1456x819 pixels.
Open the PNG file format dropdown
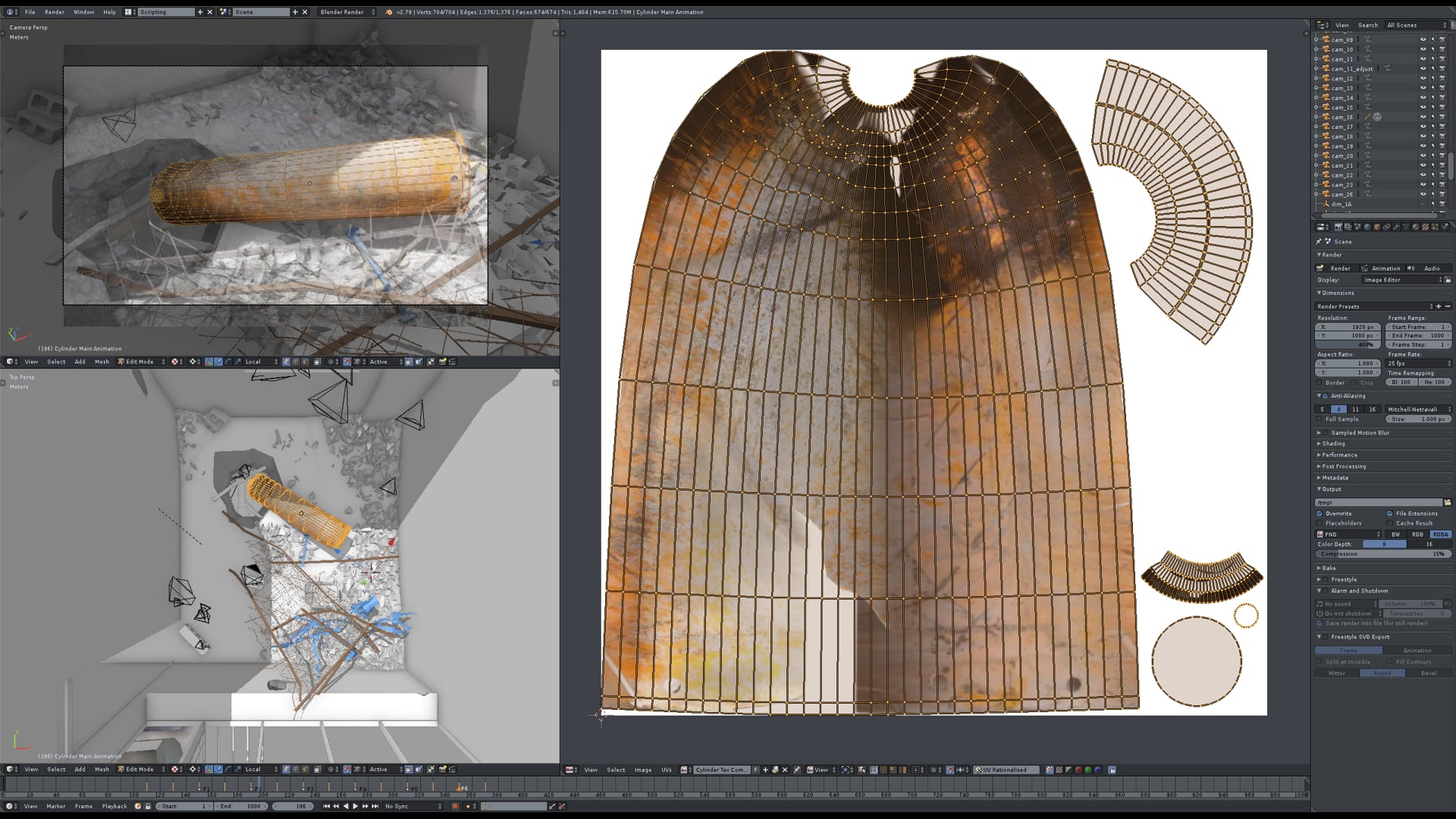tap(1348, 535)
